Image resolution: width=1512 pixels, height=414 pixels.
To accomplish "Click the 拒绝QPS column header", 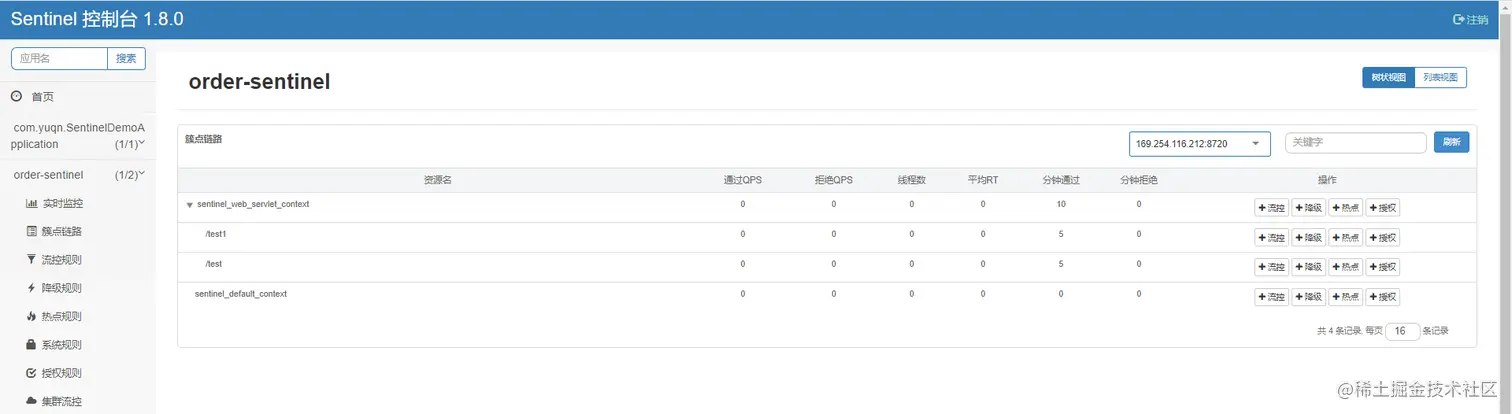I will (x=834, y=180).
